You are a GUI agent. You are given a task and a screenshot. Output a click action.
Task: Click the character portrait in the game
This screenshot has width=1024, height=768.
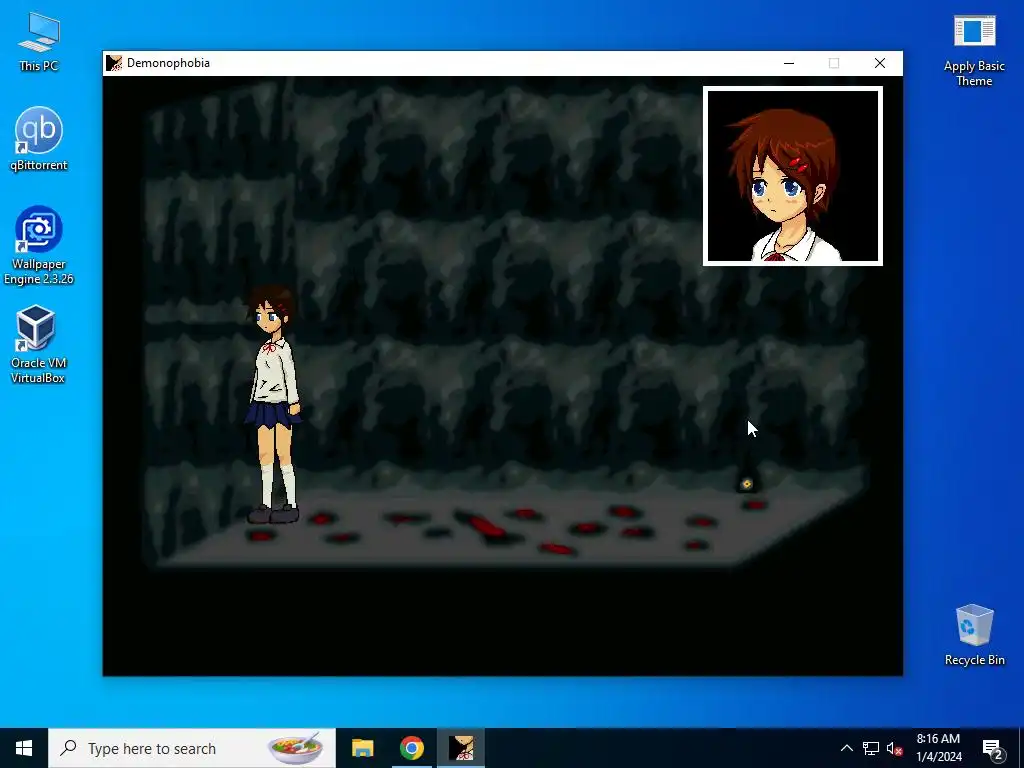[793, 176]
